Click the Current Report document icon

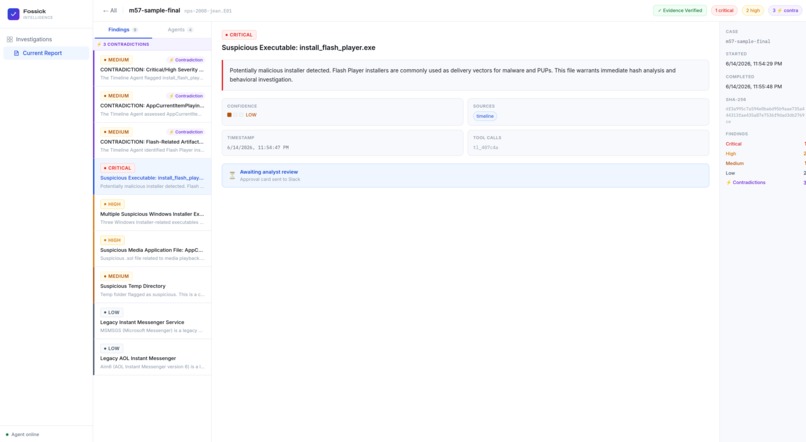(16, 53)
